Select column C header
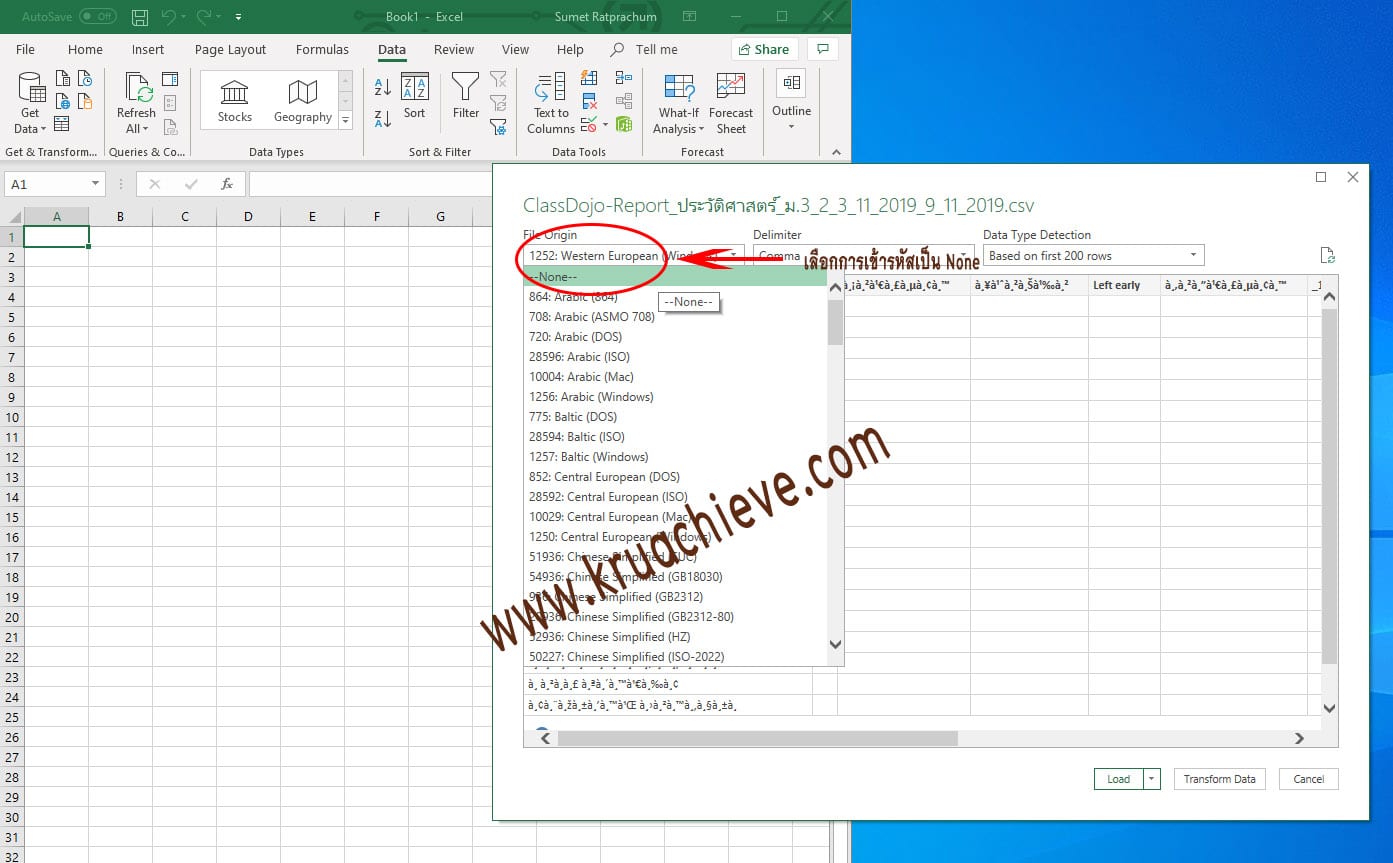1393x863 pixels. (184, 216)
